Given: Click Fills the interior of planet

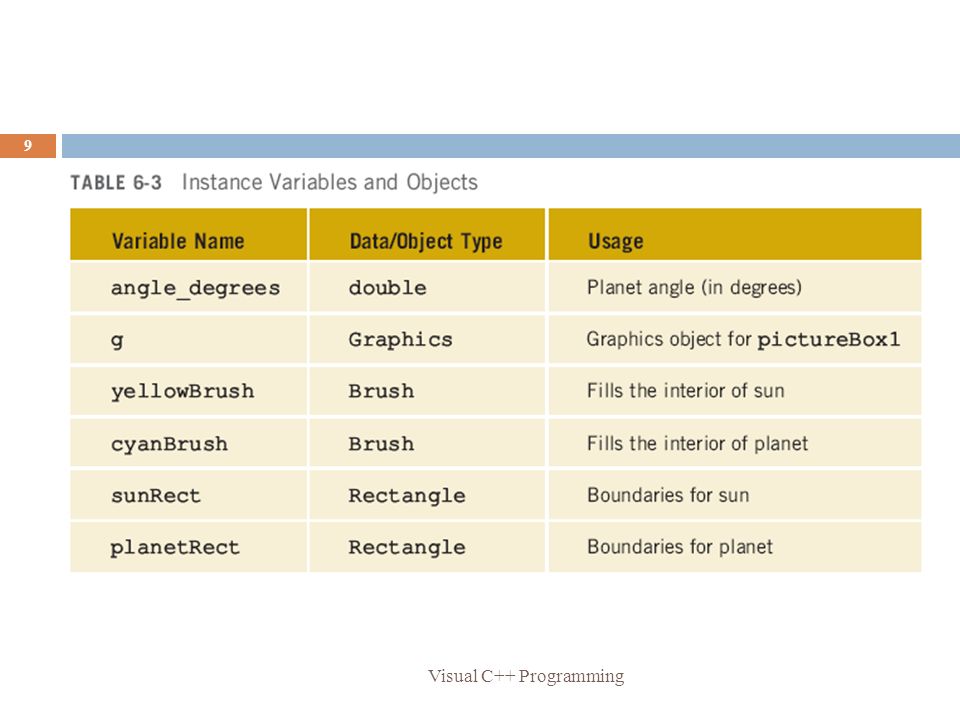Looking at the screenshot, I should [697, 443].
